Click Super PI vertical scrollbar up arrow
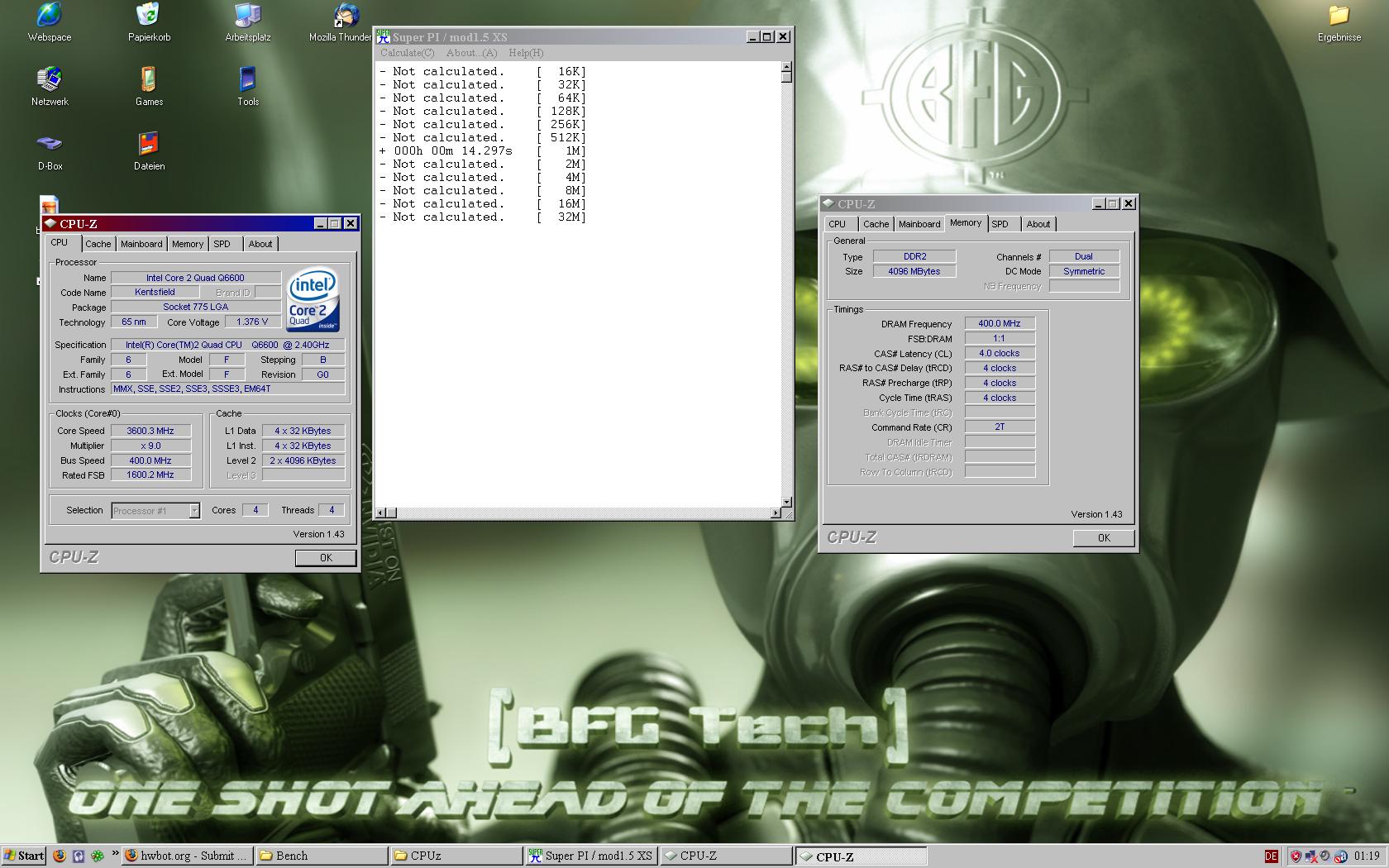 786,66
